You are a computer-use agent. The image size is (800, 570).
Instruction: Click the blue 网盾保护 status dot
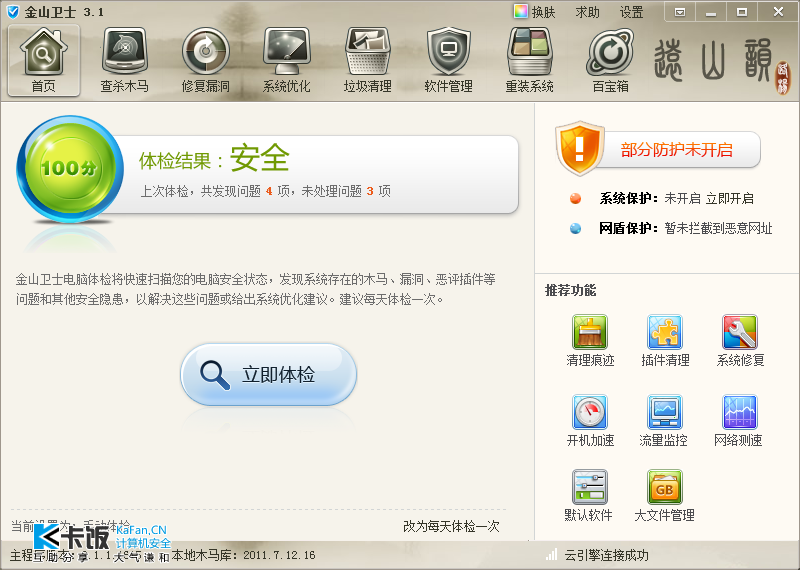[x=576, y=228]
